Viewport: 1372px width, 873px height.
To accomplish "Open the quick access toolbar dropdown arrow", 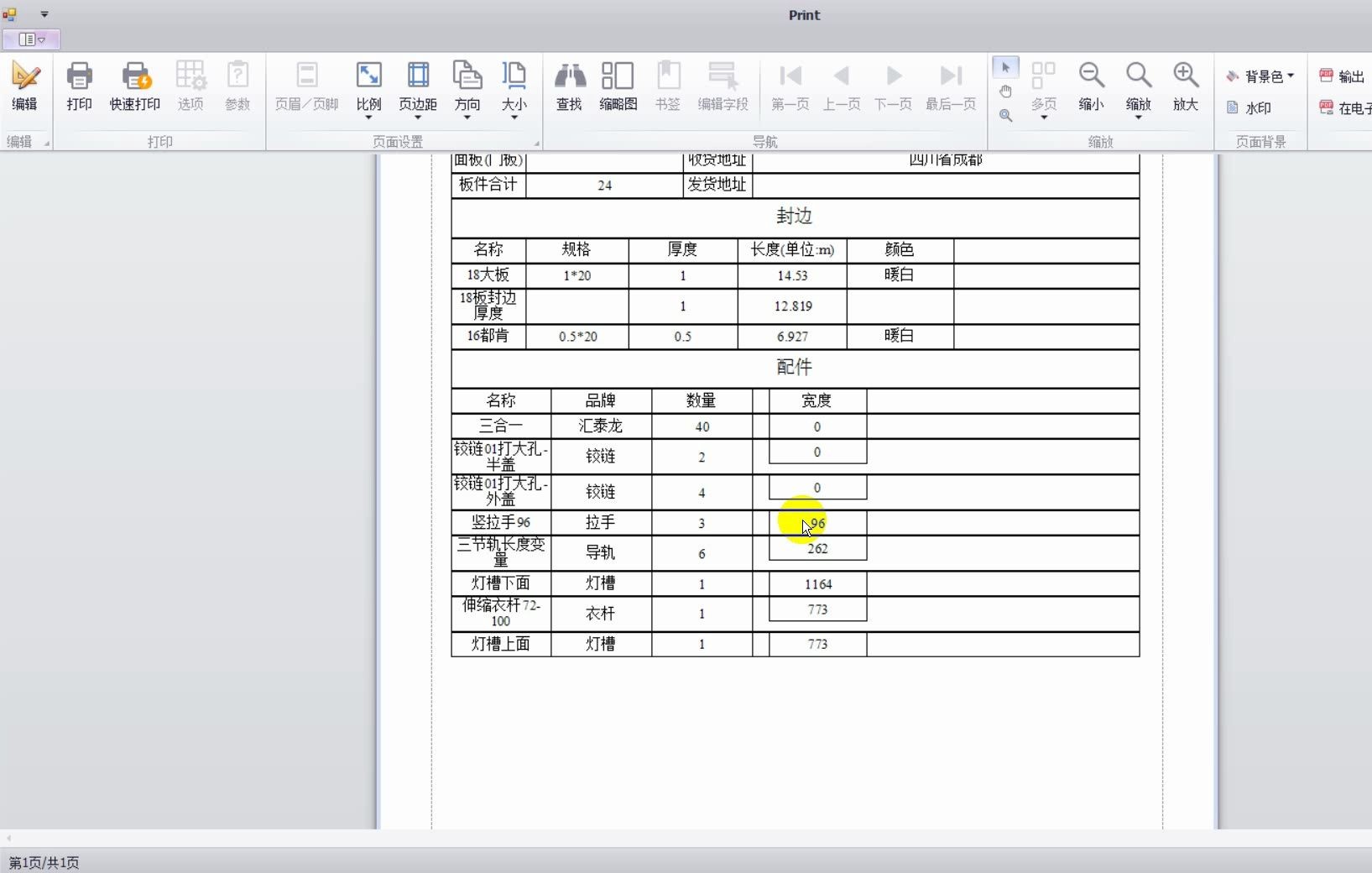I will [44, 14].
